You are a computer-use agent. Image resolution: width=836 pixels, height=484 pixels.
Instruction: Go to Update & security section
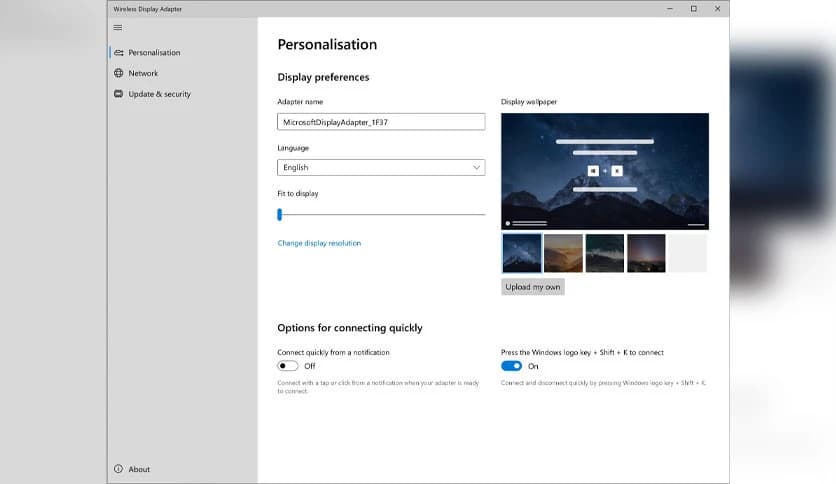(159, 94)
